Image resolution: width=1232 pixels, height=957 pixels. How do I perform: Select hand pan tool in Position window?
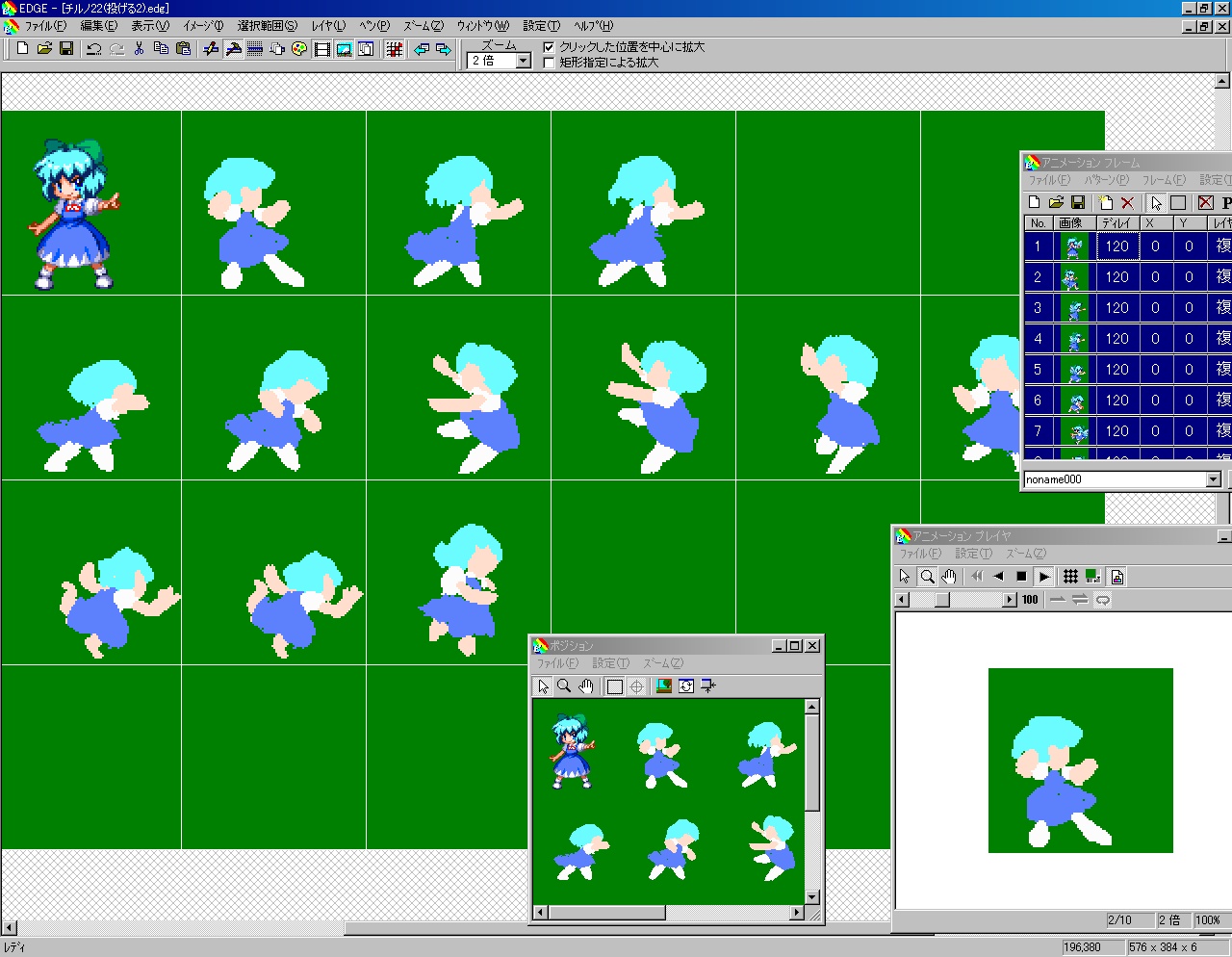tap(586, 685)
